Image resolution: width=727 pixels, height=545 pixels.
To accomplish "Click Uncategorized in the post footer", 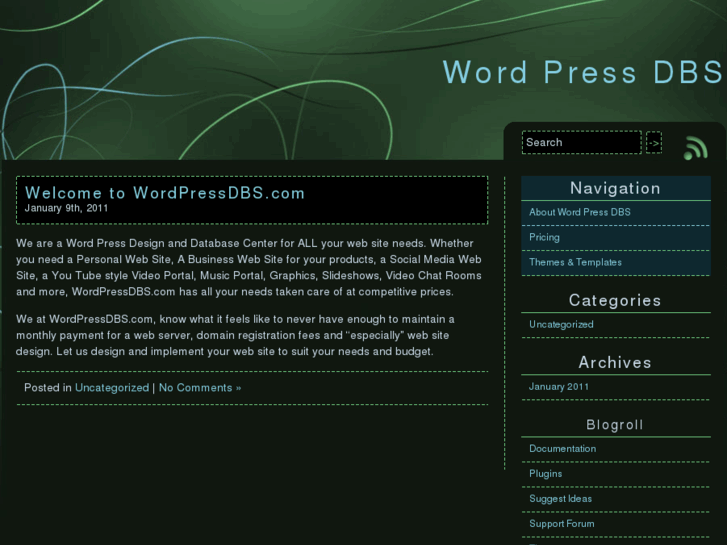I will click(x=112, y=388).
